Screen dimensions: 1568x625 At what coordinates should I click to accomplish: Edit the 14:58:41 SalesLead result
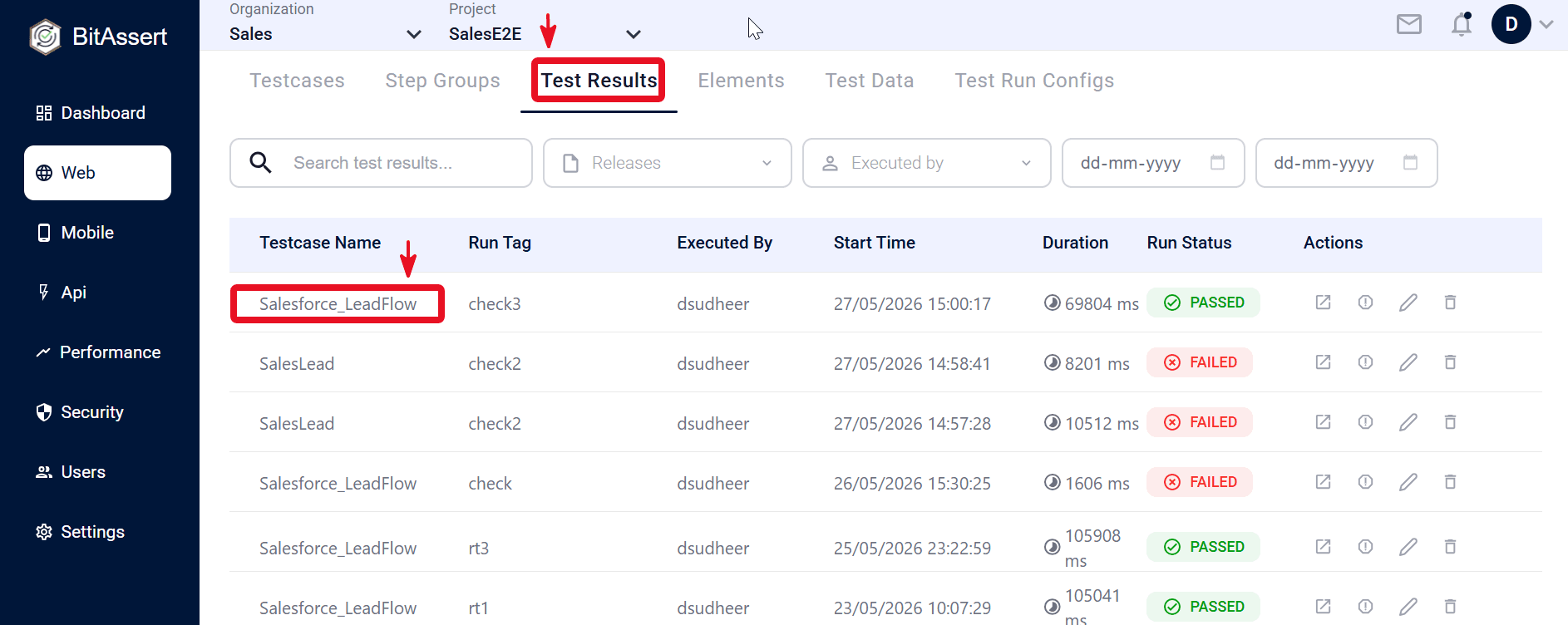tap(1408, 362)
